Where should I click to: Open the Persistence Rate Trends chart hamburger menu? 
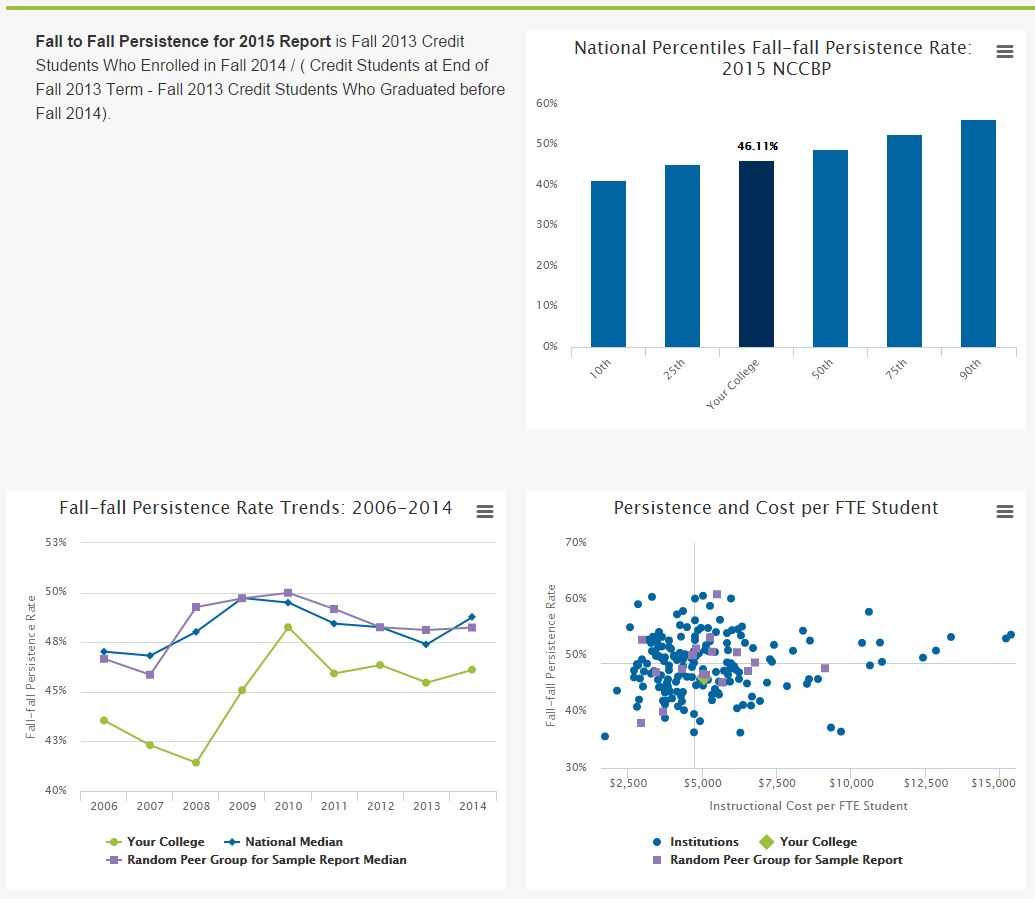coord(485,512)
